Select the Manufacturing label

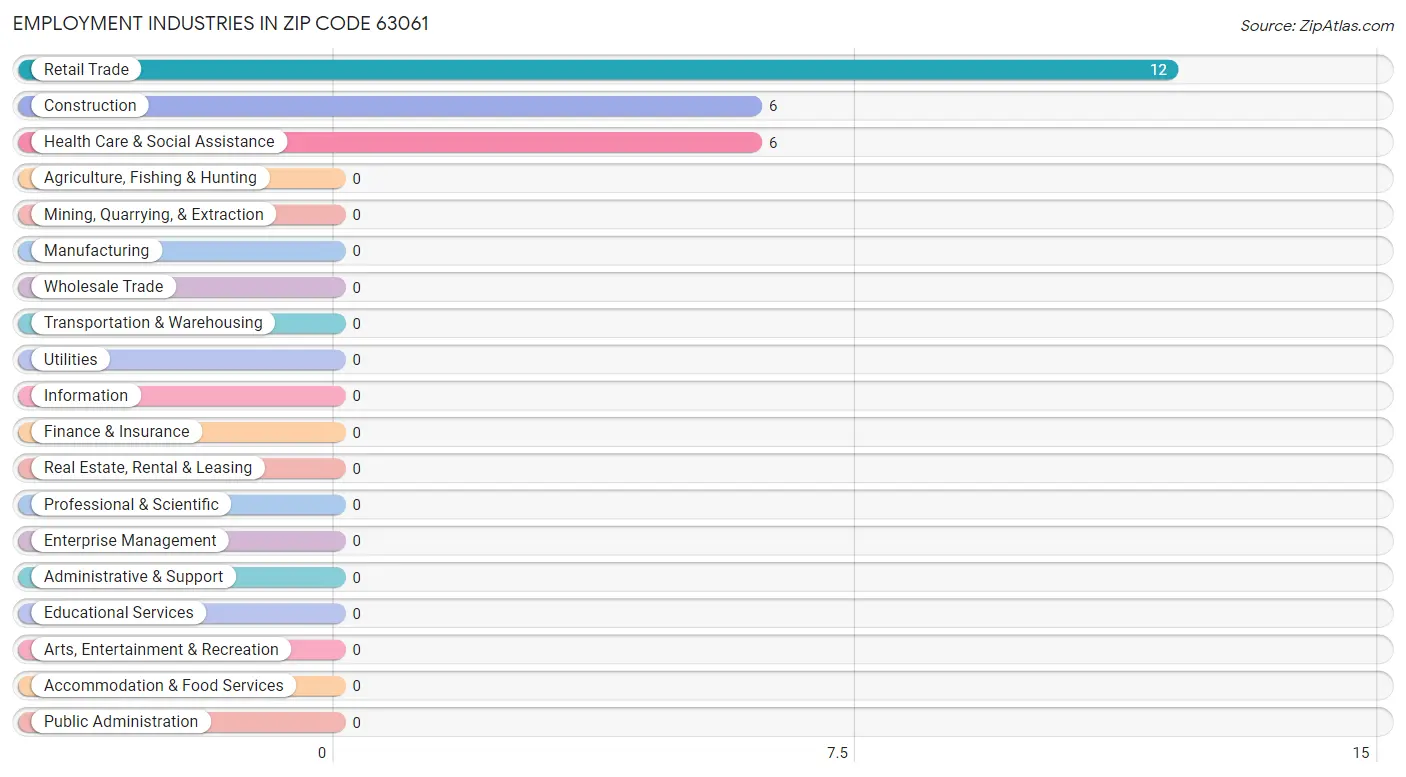click(96, 251)
